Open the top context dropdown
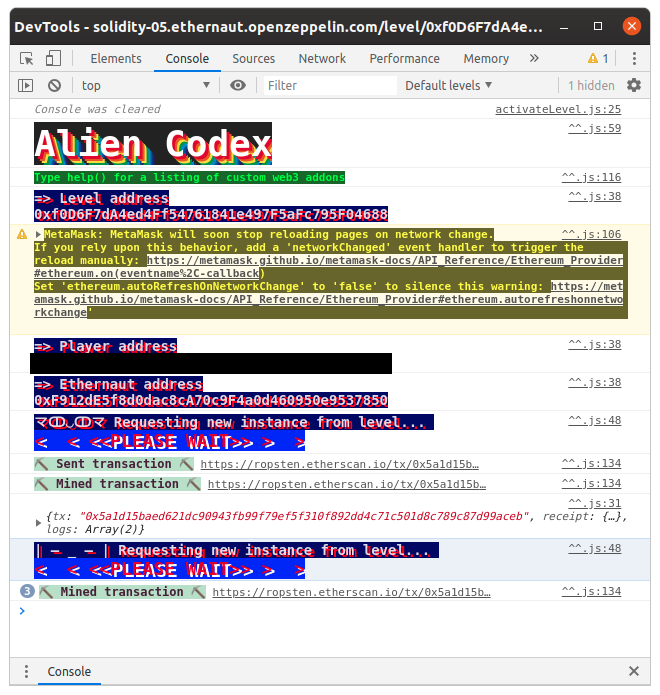This screenshot has width=660, height=695. click(146, 85)
